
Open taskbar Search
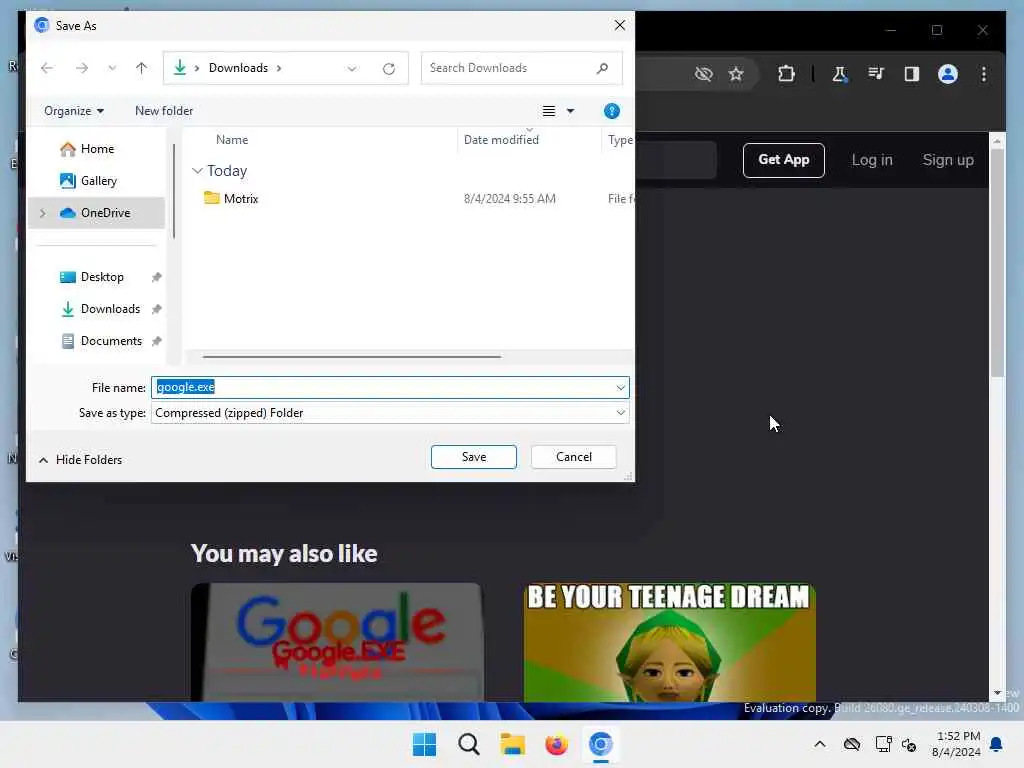point(468,744)
